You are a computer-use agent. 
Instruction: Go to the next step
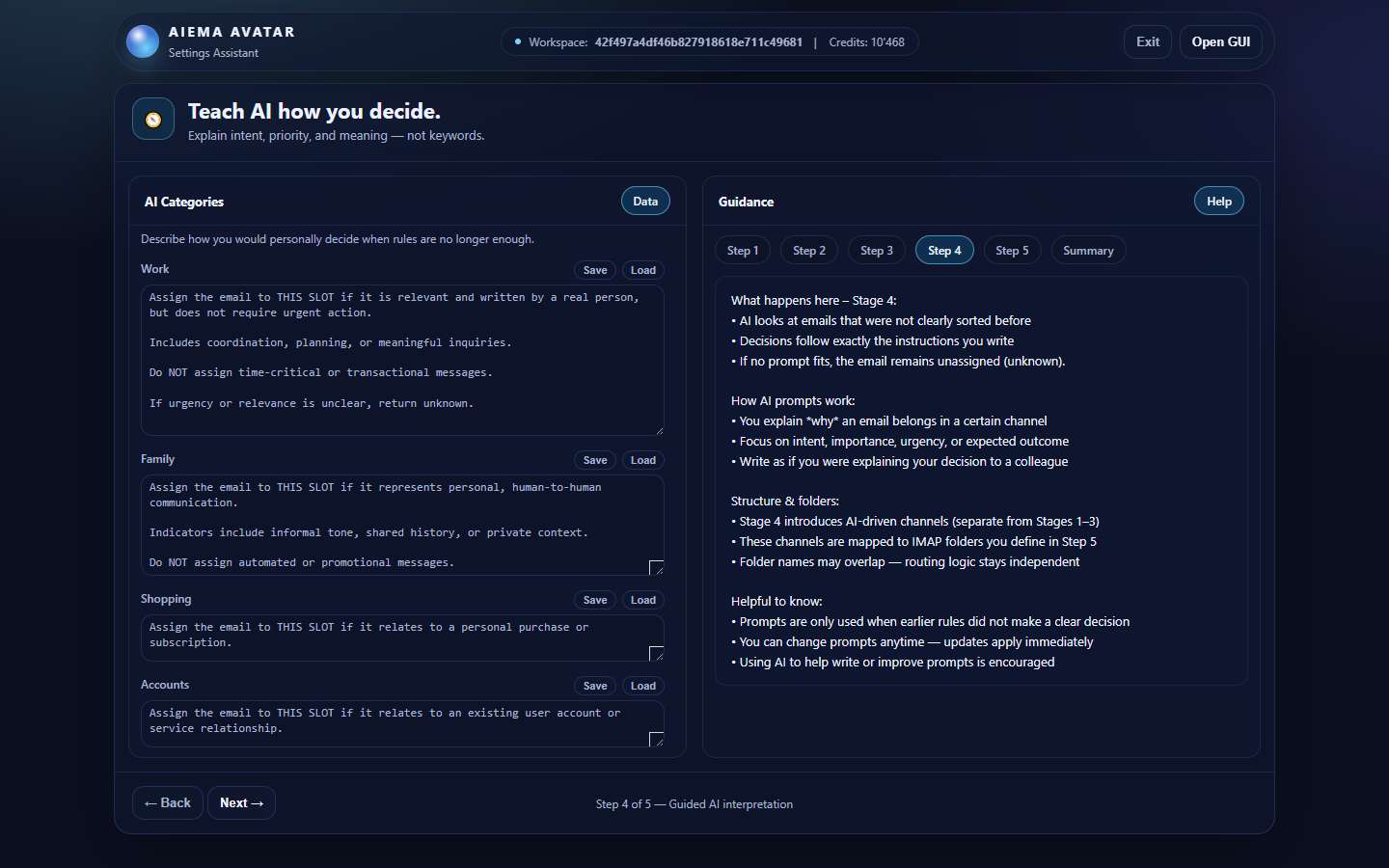coord(241,803)
